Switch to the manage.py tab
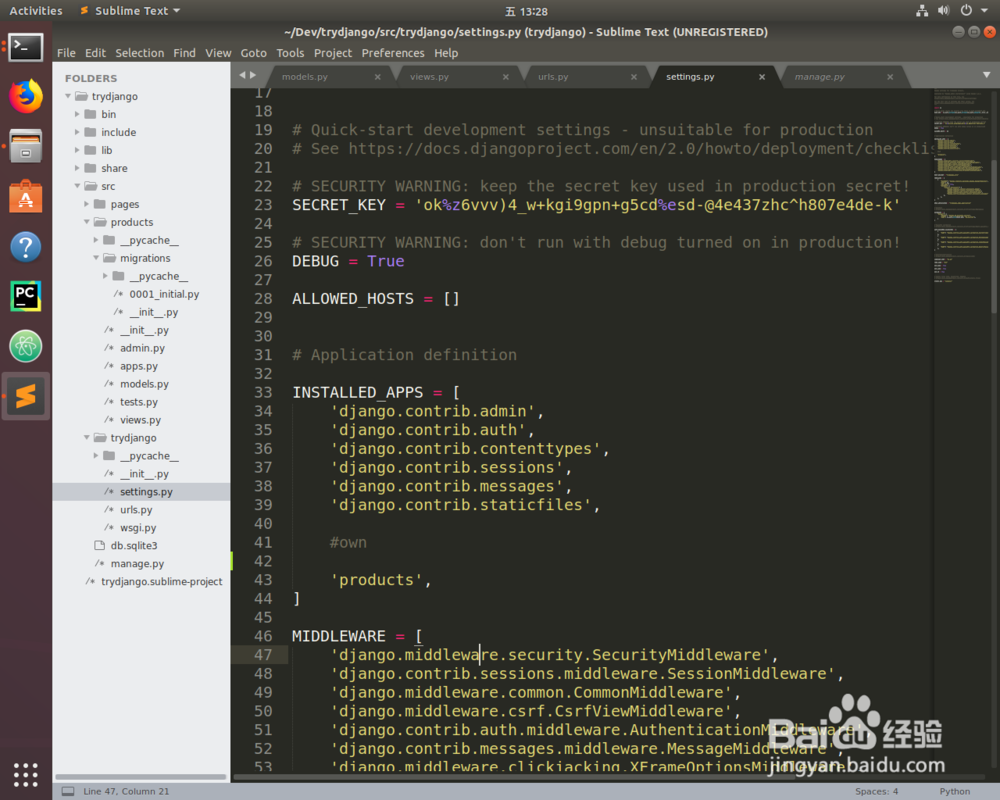 click(x=820, y=77)
